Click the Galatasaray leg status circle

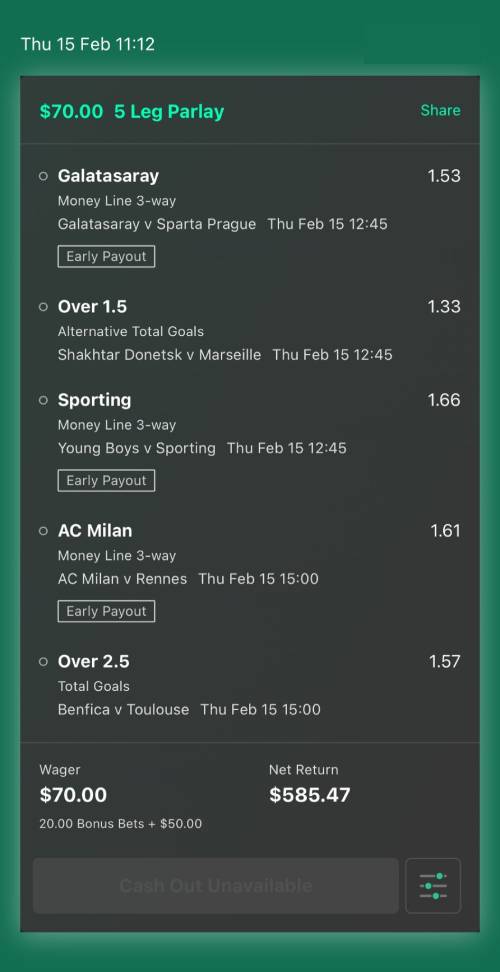(43, 176)
